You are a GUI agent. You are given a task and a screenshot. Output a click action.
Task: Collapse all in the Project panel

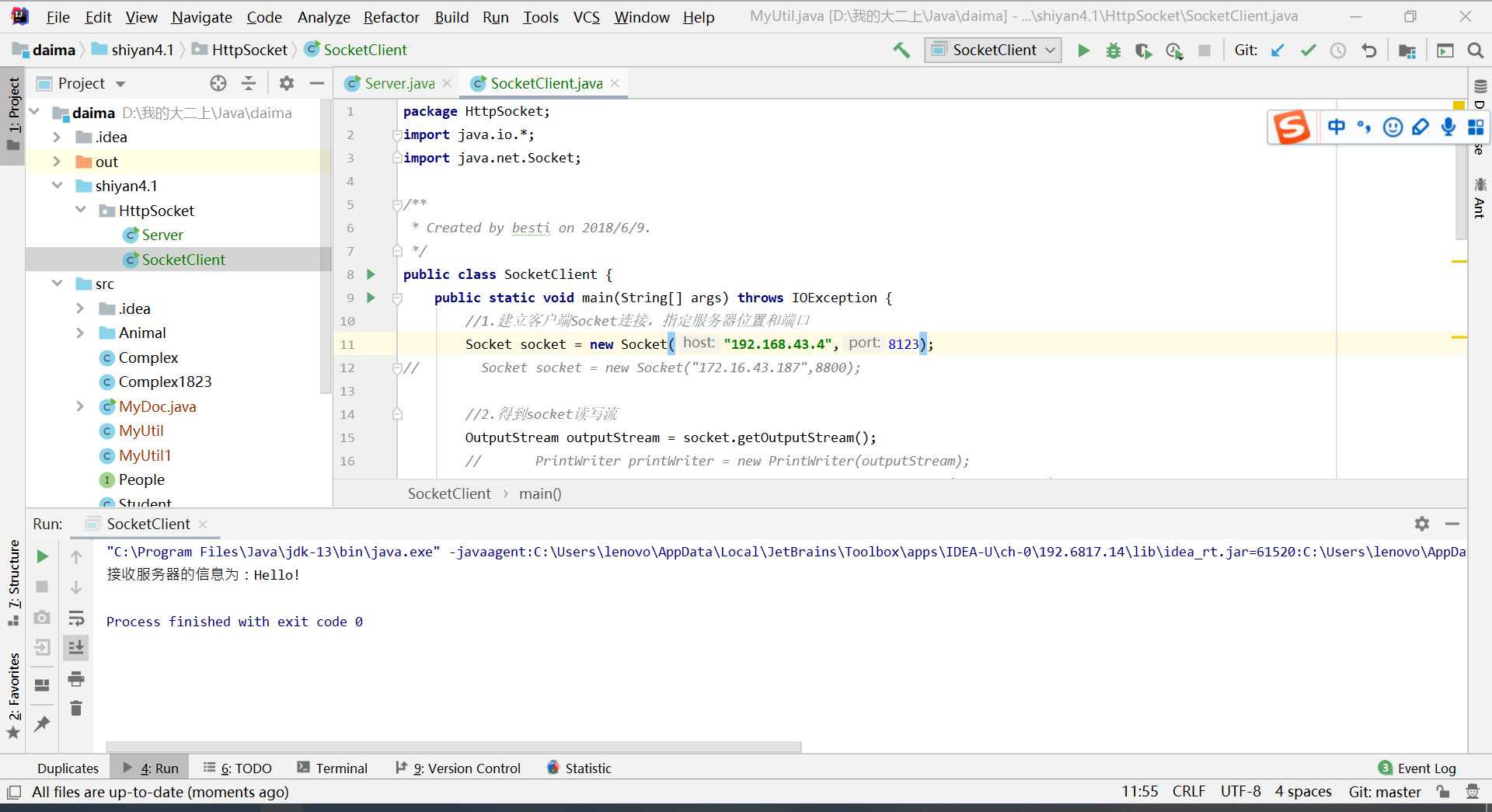249,83
